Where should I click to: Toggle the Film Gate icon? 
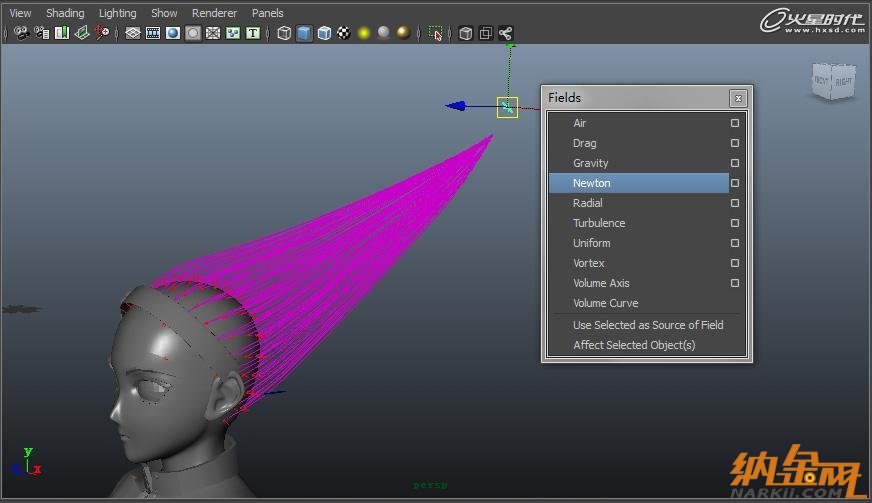(152, 33)
